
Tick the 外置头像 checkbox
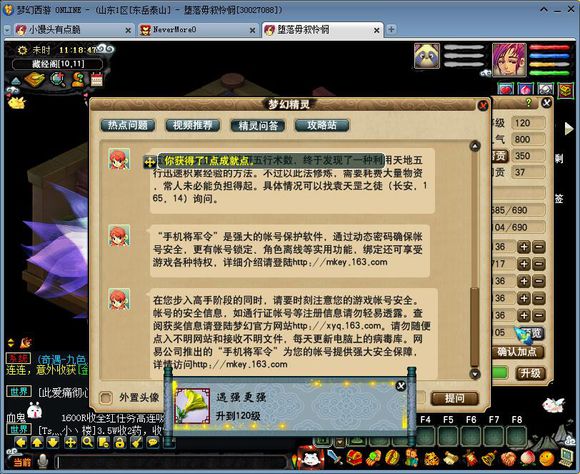106,398
